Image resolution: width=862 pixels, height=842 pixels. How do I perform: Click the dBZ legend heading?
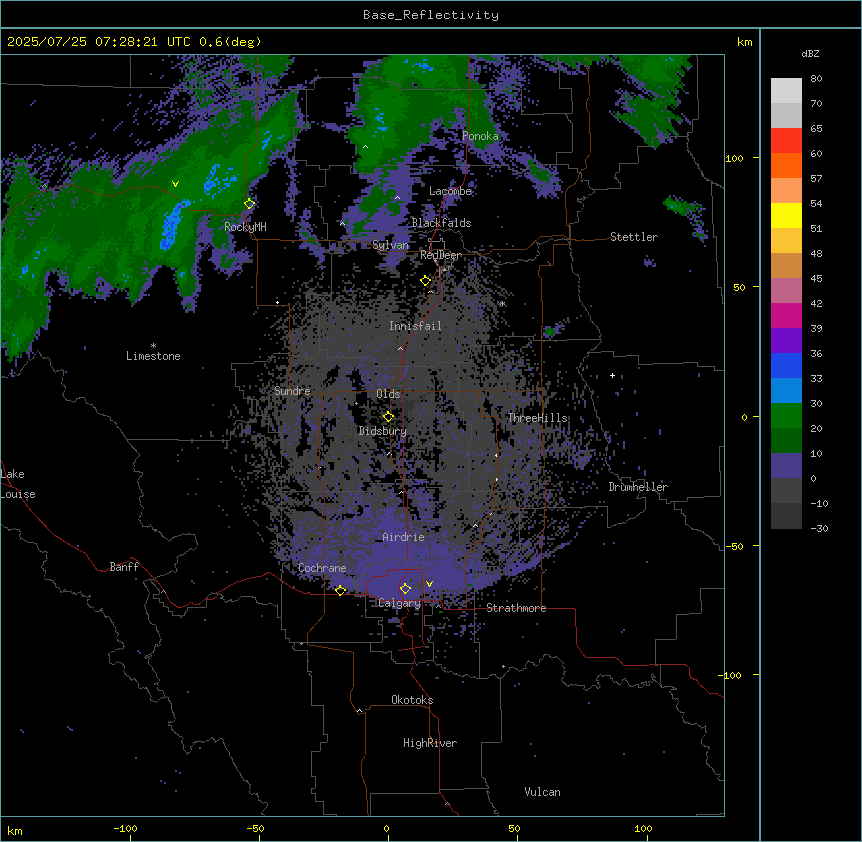point(810,54)
